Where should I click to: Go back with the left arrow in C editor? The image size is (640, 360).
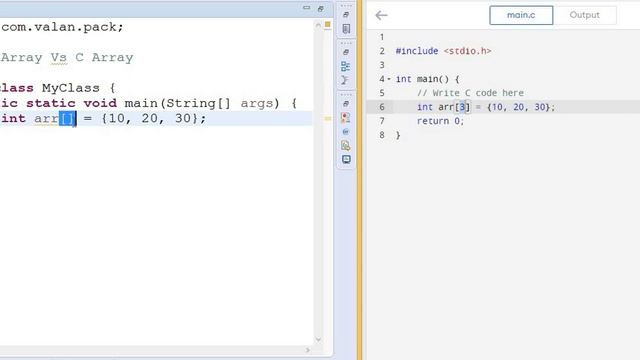[381, 16]
